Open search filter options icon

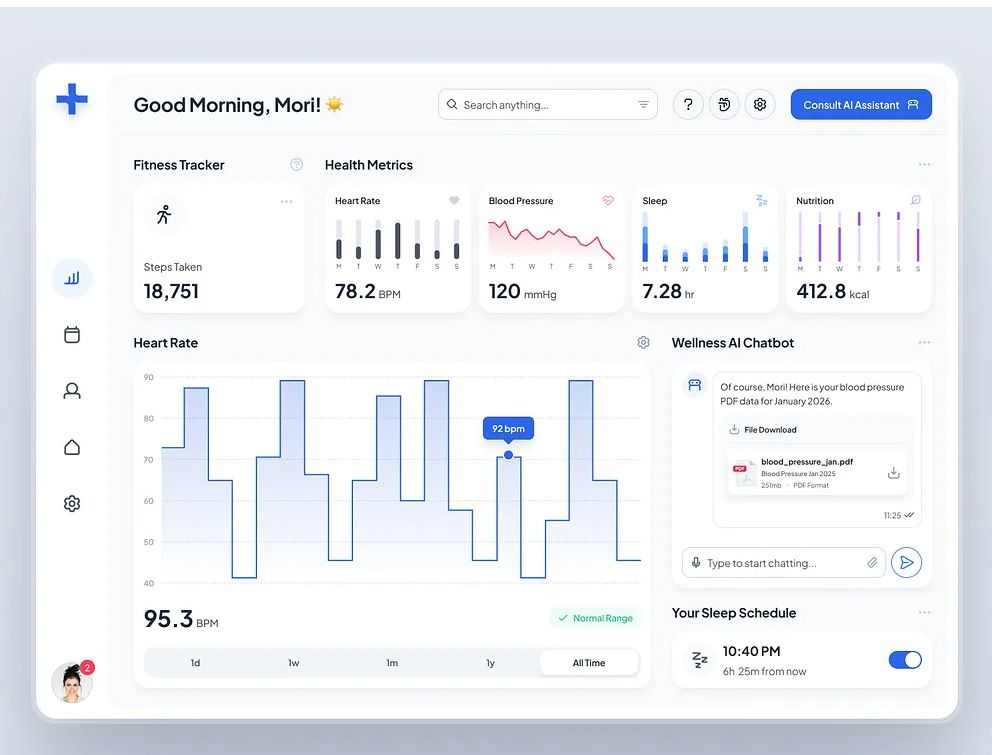click(643, 105)
